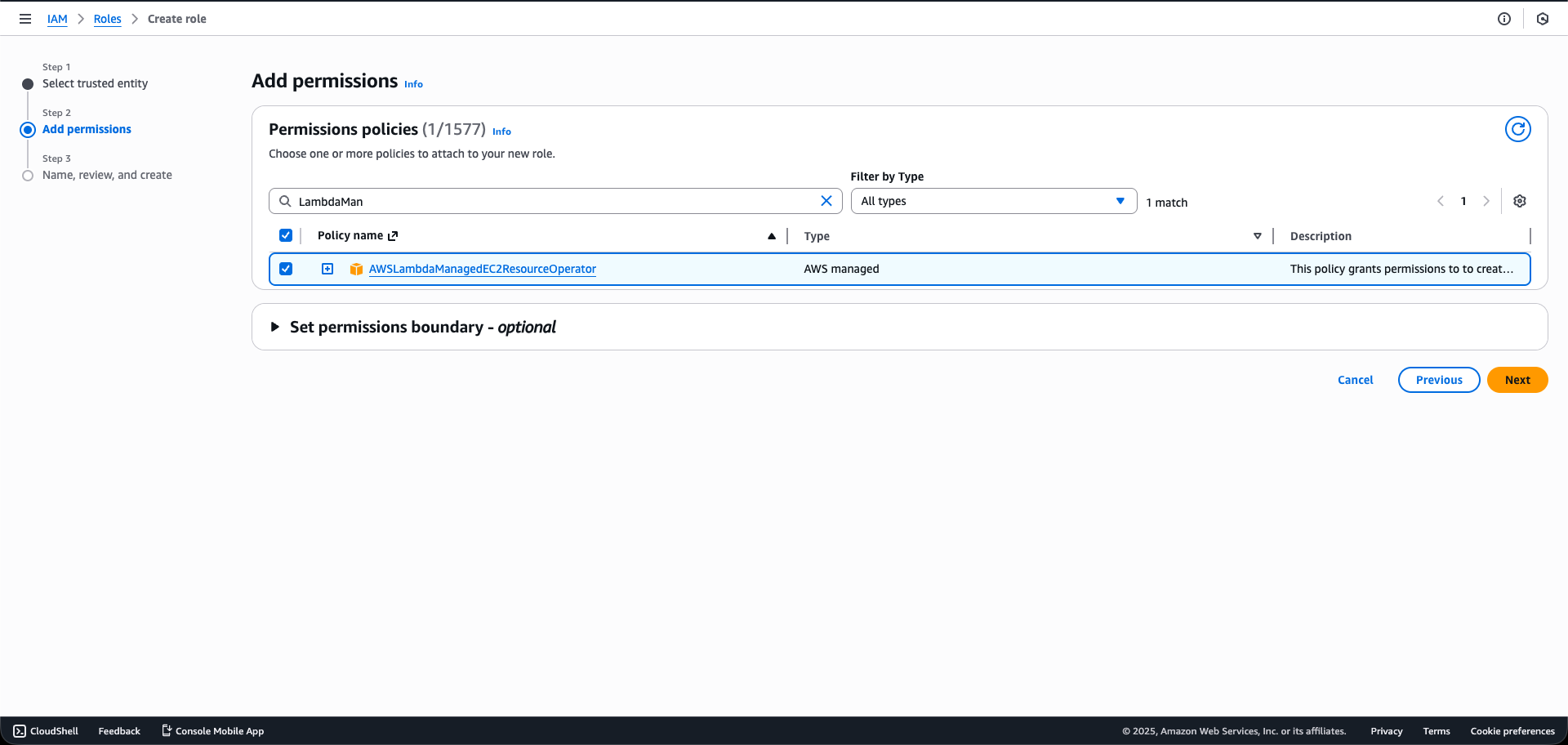Uncheck the select-all policies checkbox
The image size is (1568, 745).
pyautogui.click(x=286, y=235)
